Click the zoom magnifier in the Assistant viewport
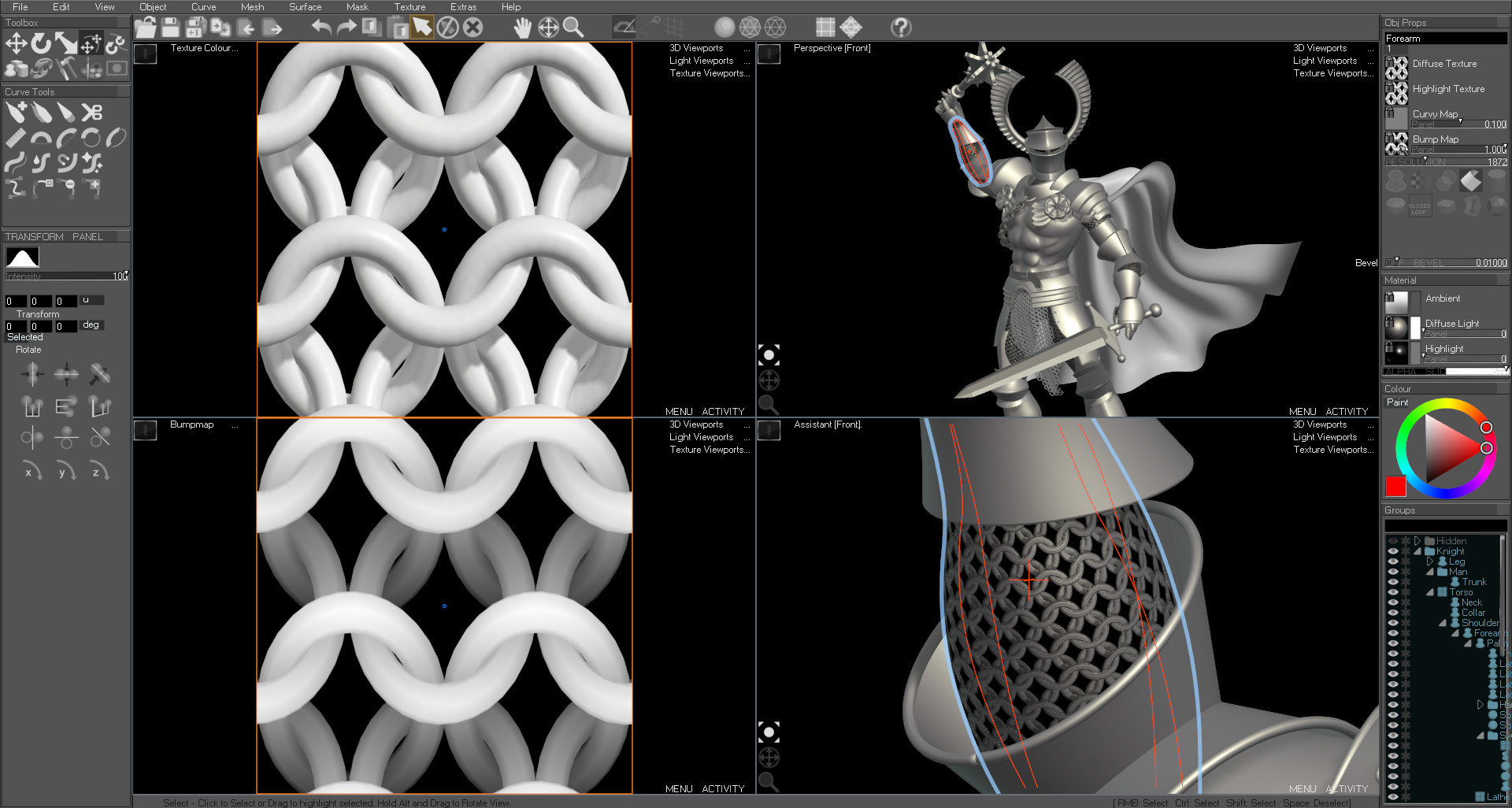1512x808 pixels. [768, 782]
